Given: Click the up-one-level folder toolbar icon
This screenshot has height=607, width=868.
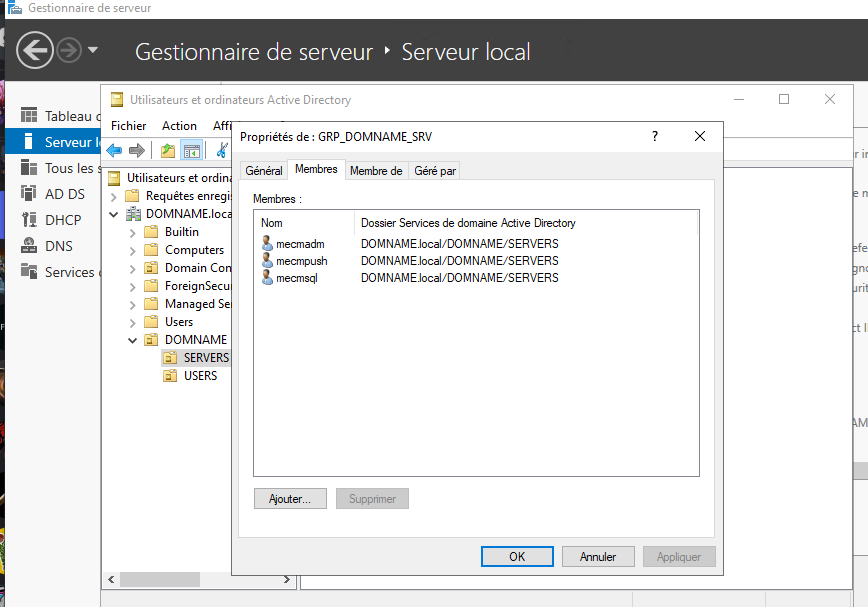Looking at the screenshot, I should (x=167, y=151).
